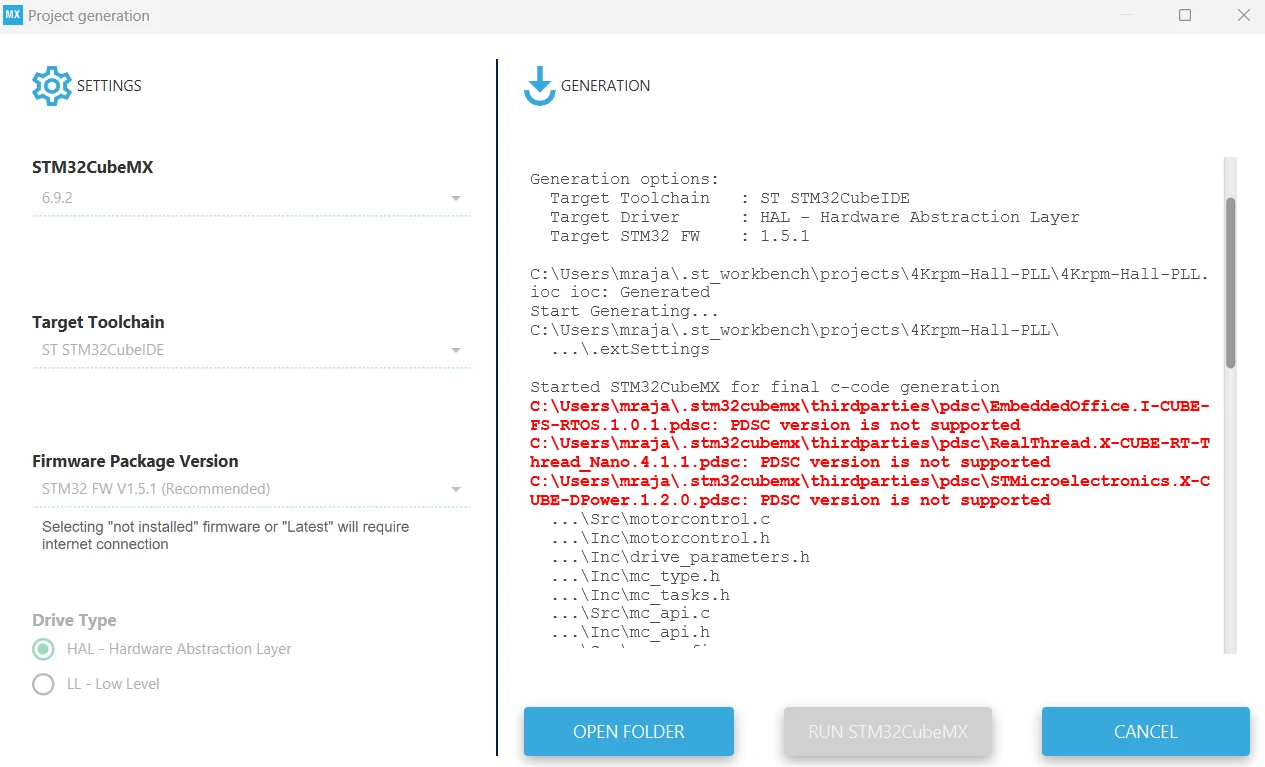Click the '...\Inc\drive_parameters.h' log line
1265x767 pixels.
(680, 557)
